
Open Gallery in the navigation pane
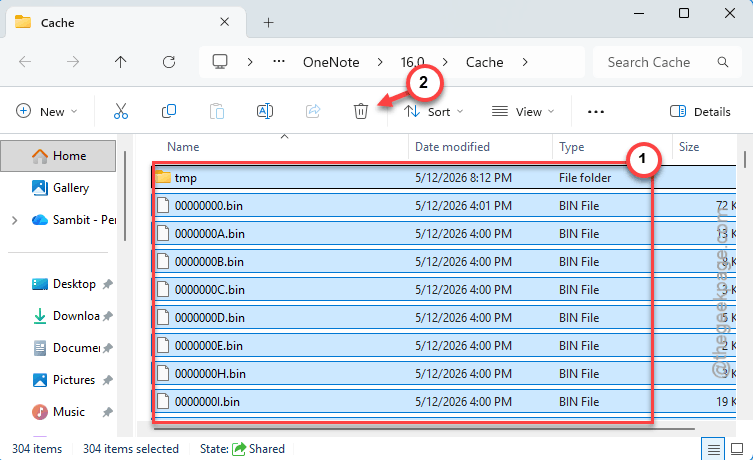(x=60, y=188)
